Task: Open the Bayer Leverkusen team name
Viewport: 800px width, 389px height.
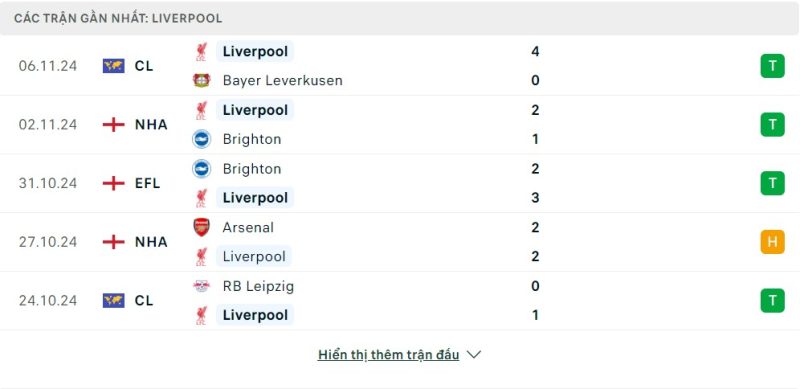Action: 283,81
